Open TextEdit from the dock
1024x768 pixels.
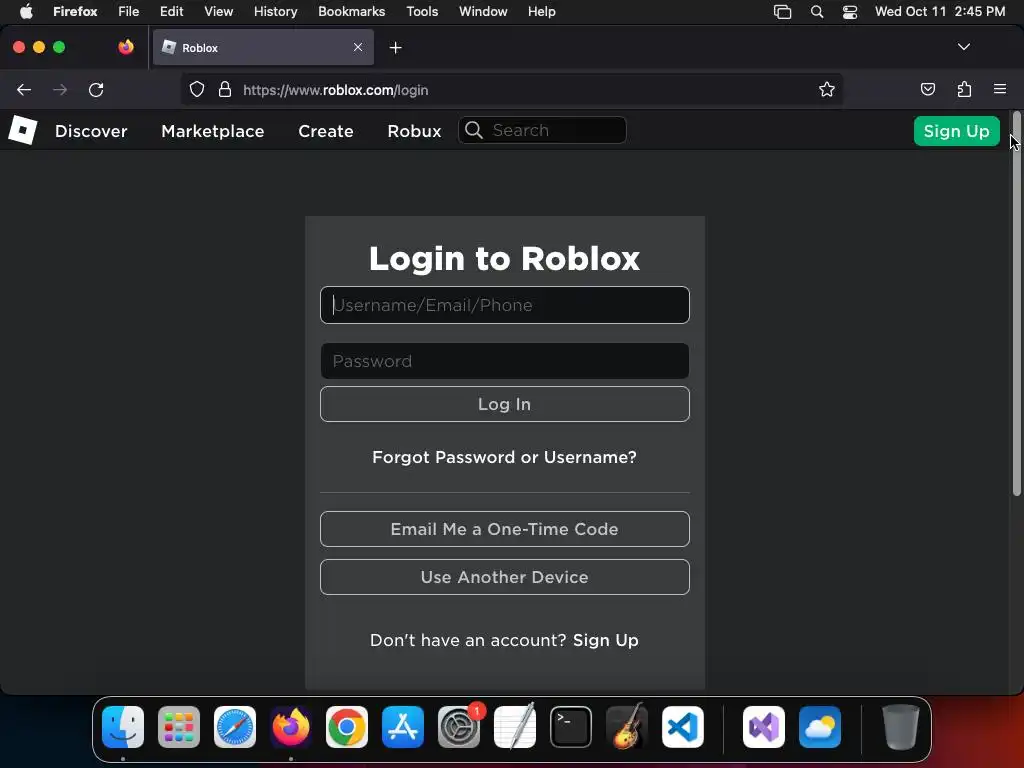[515, 727]
